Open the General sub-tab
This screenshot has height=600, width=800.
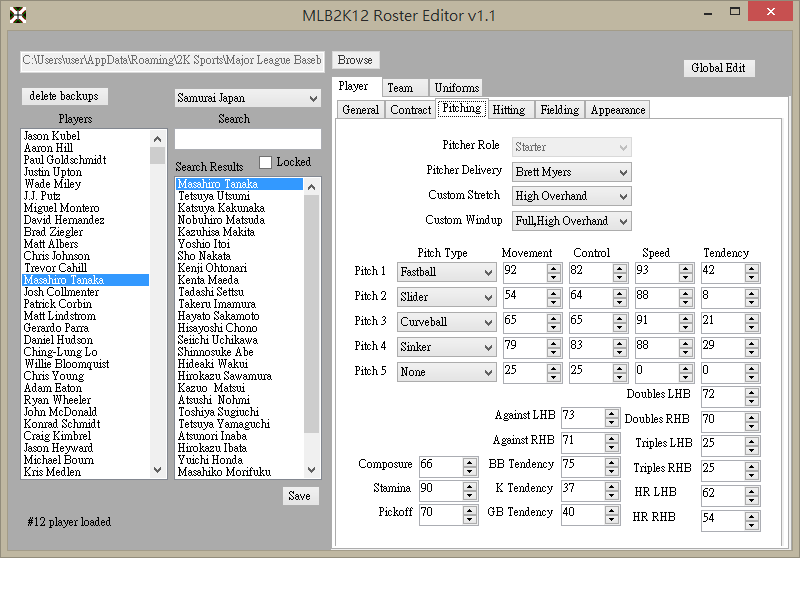[x=361, y=110]
